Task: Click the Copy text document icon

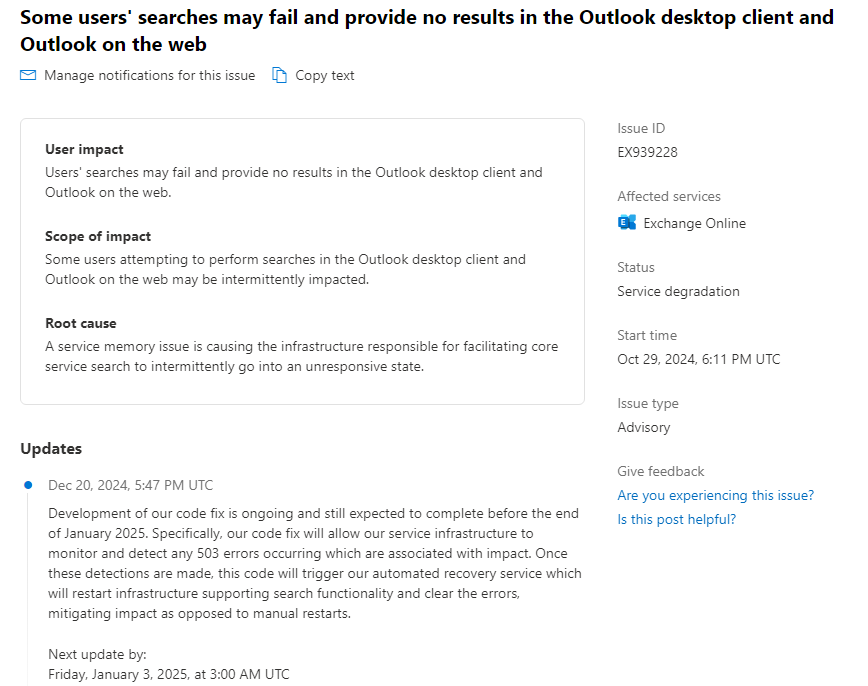Action: [x=280, y=75]
